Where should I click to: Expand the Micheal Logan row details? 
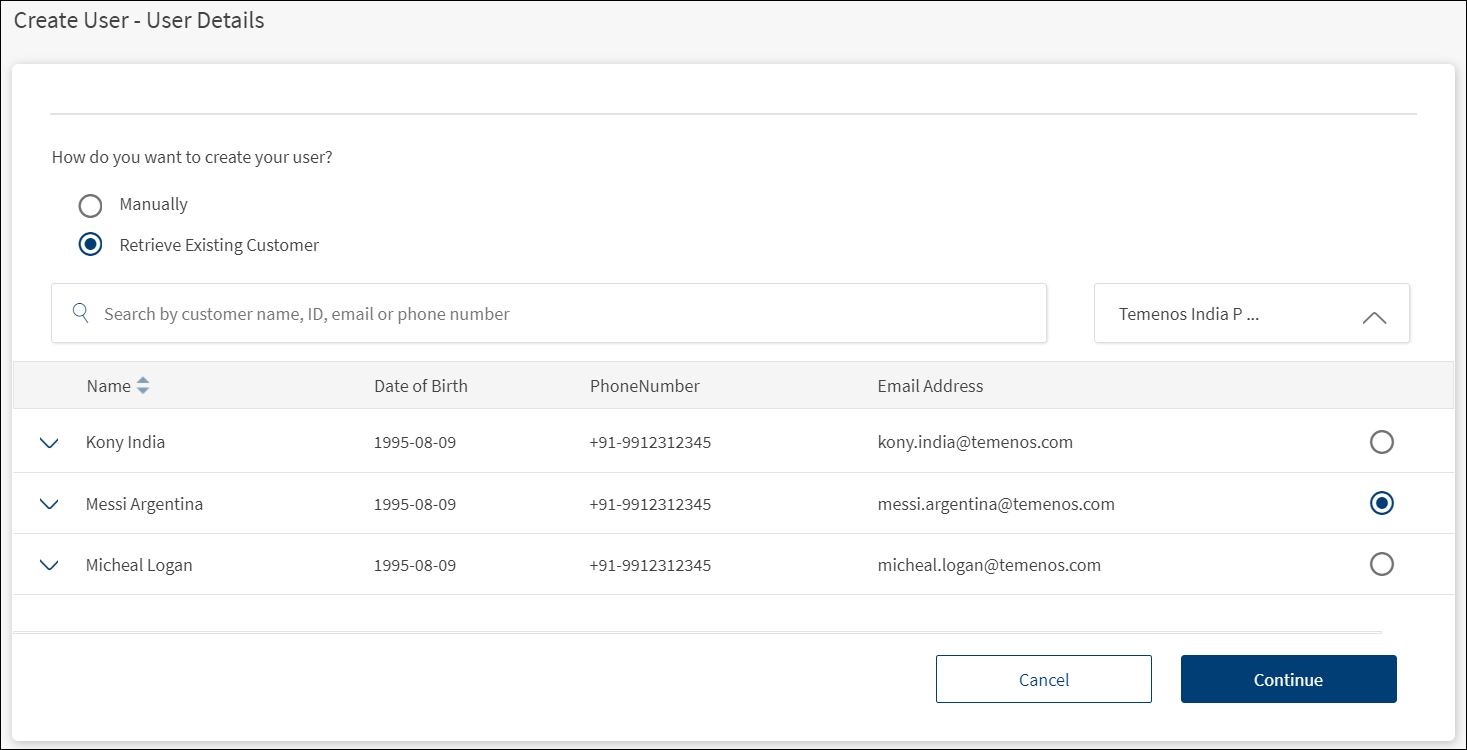pyautogui.click(x=49, y=565)
